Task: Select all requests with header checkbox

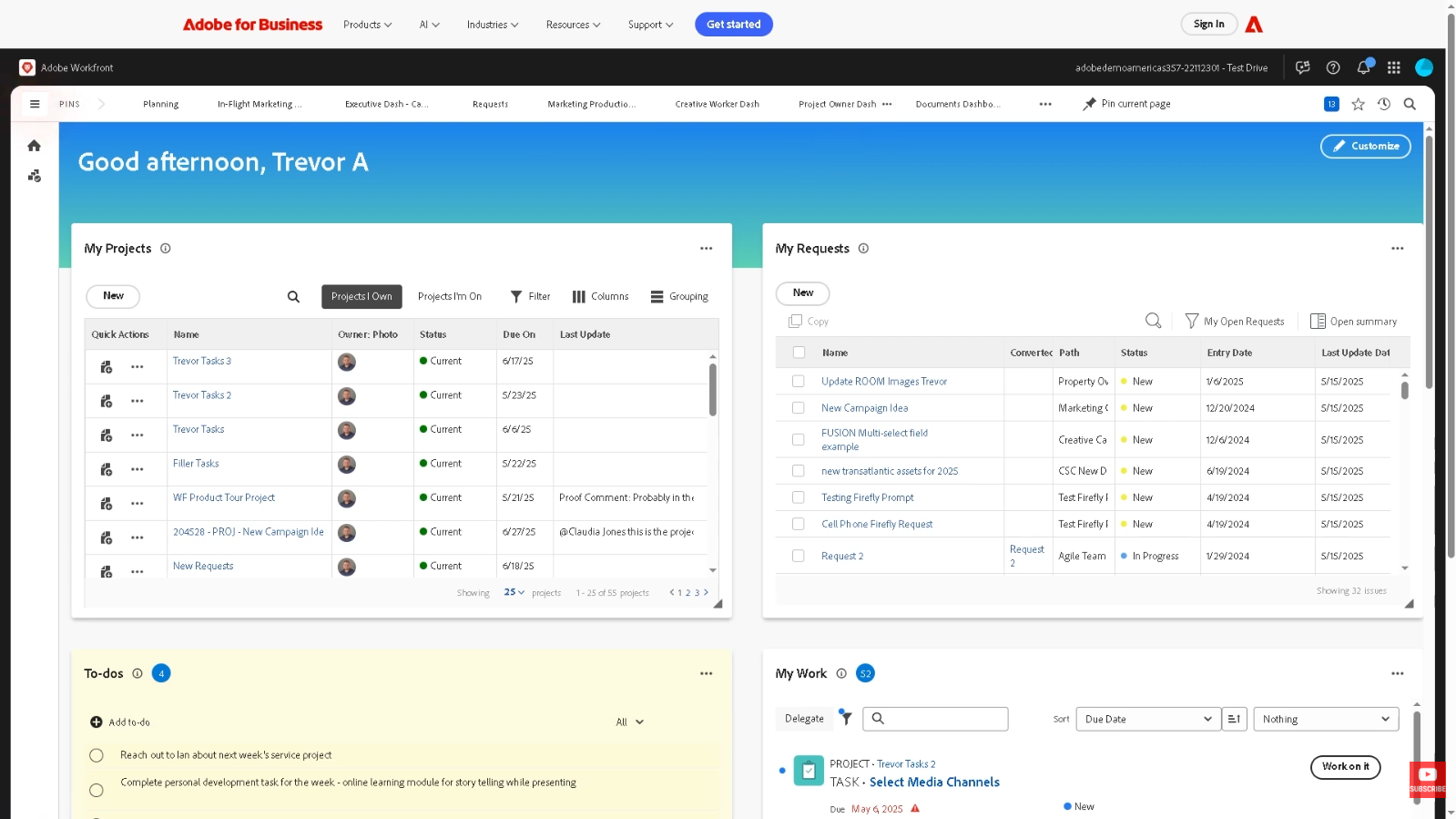Action: tap(799, 353)
